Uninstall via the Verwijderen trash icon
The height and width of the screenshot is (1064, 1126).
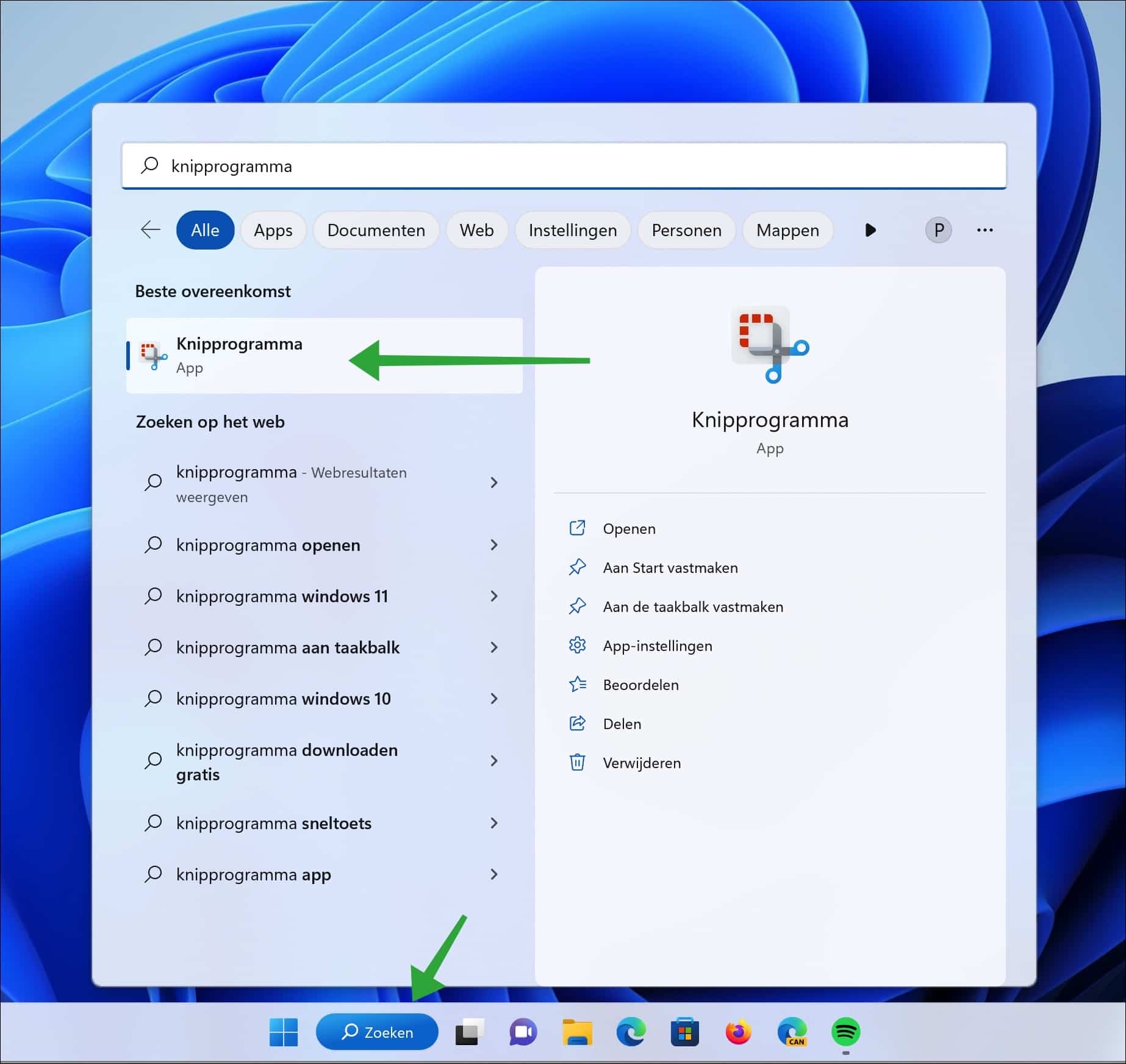coord(578,763)
